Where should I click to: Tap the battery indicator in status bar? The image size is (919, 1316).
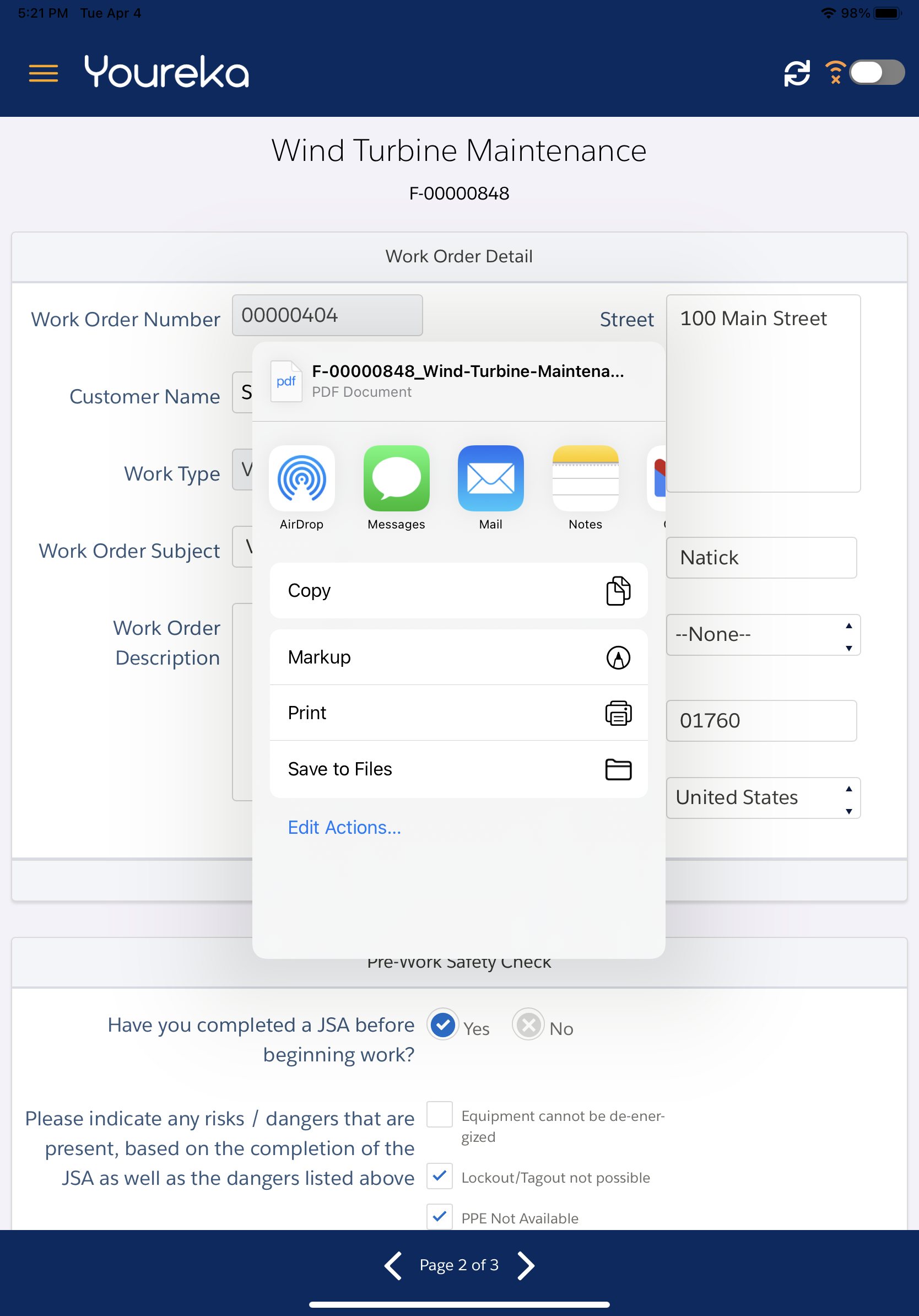pyautogui.click(x=888, y=13)
